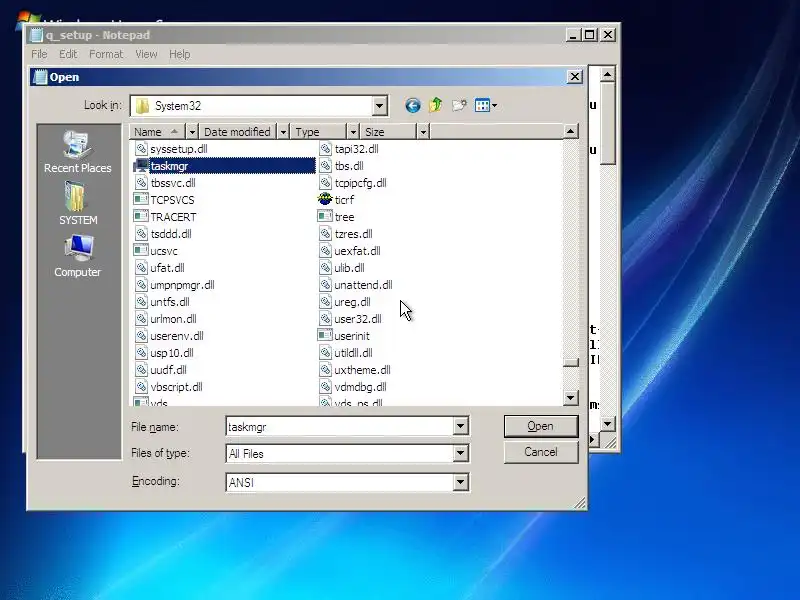
Task: Go up one folder level icon
Action: (x=436, y=105)
